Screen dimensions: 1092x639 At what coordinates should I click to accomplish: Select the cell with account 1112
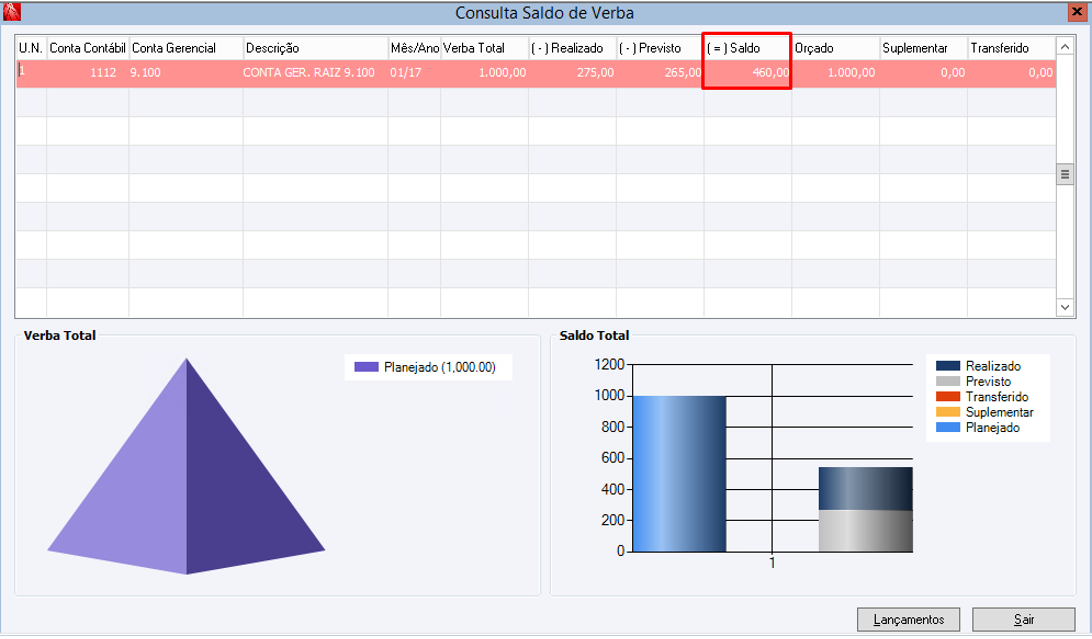[x=88, y=72]
